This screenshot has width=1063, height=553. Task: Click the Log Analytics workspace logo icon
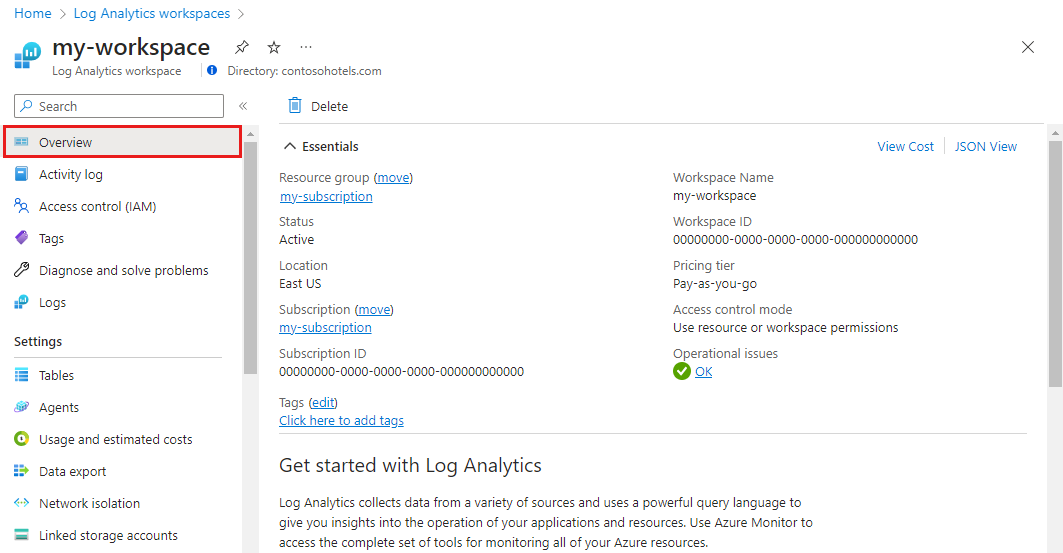tap(28, 55)
